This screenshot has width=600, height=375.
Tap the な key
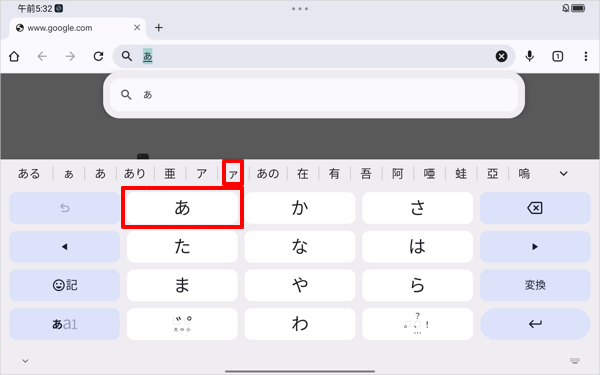(x=300, y=246)
